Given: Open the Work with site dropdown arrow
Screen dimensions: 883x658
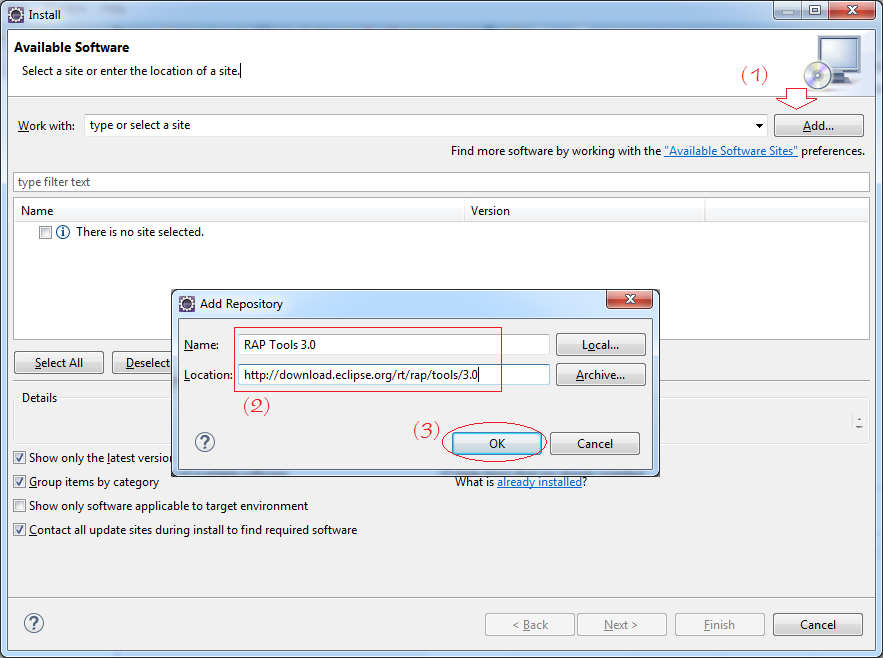Looking at the screenshot, I should tap(759, 126).
